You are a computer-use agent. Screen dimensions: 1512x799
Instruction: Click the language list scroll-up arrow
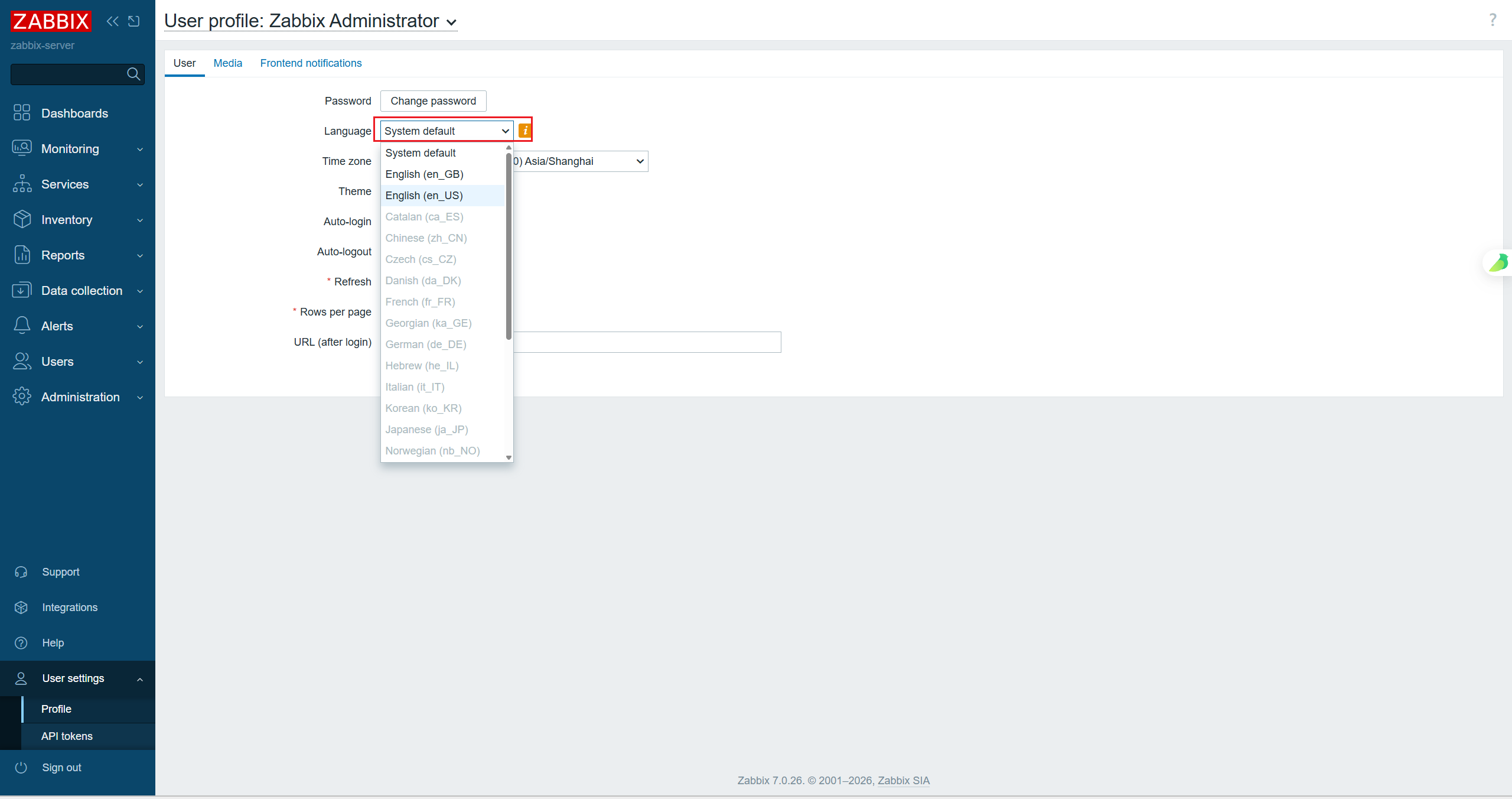pyautogui.click(x=509, y=148)
